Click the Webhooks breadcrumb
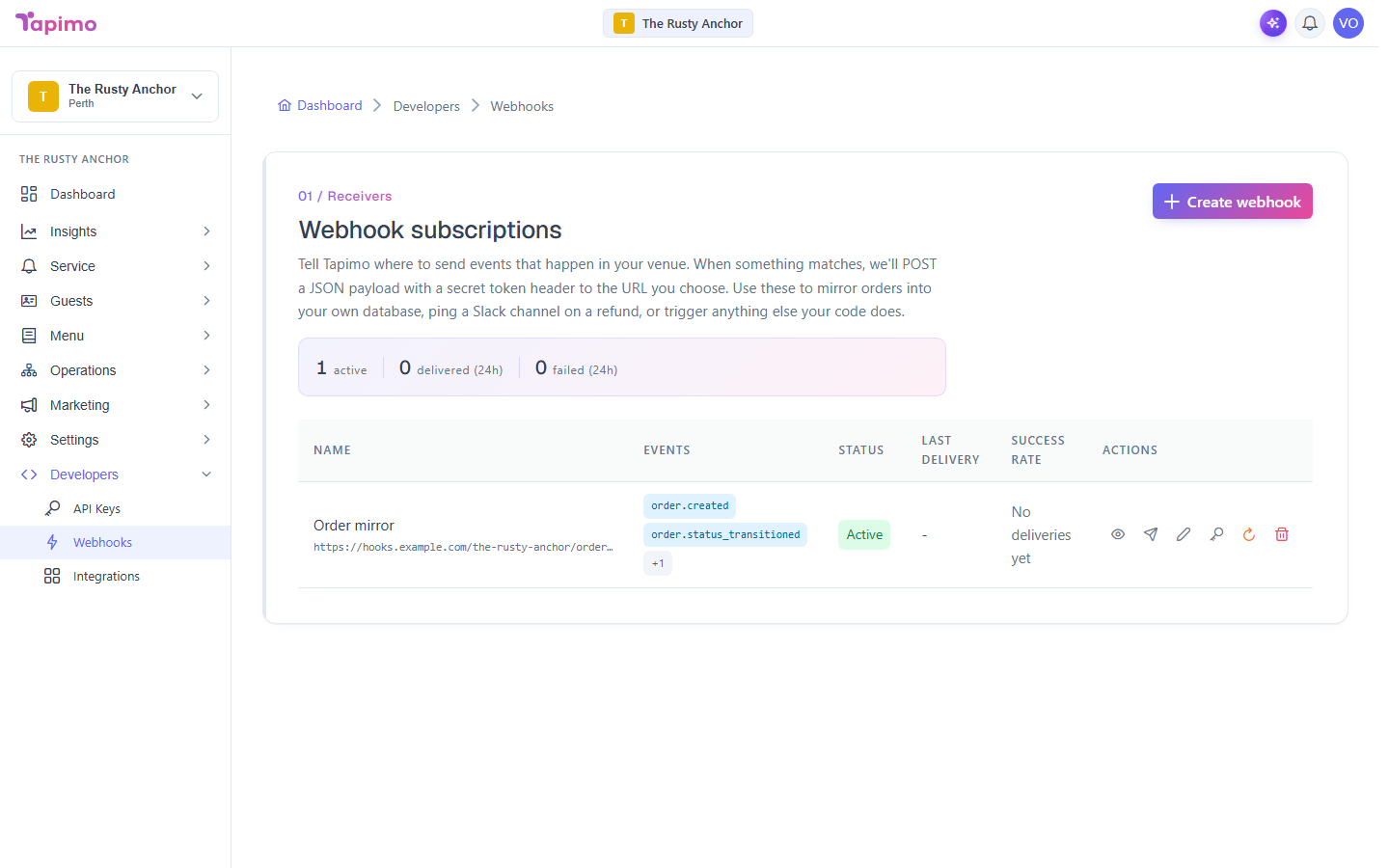 pyautogui.click(x=522, y=106)
